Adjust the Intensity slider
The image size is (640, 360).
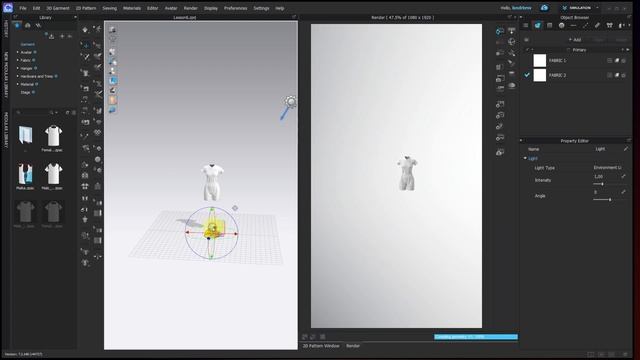(x=602, y=184)
